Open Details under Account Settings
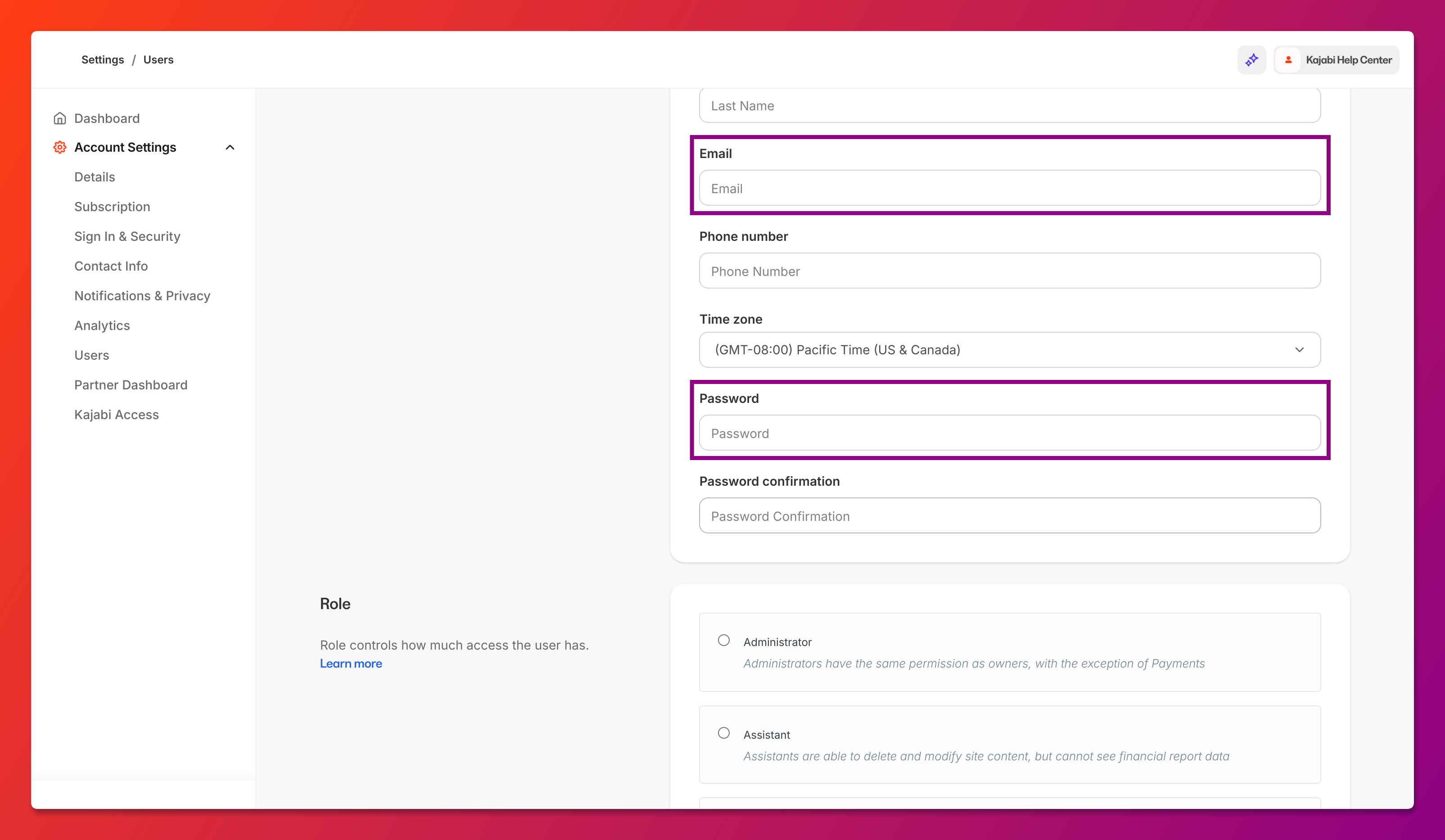Viewport: 1445px width, 840px height. coord(95,176)
